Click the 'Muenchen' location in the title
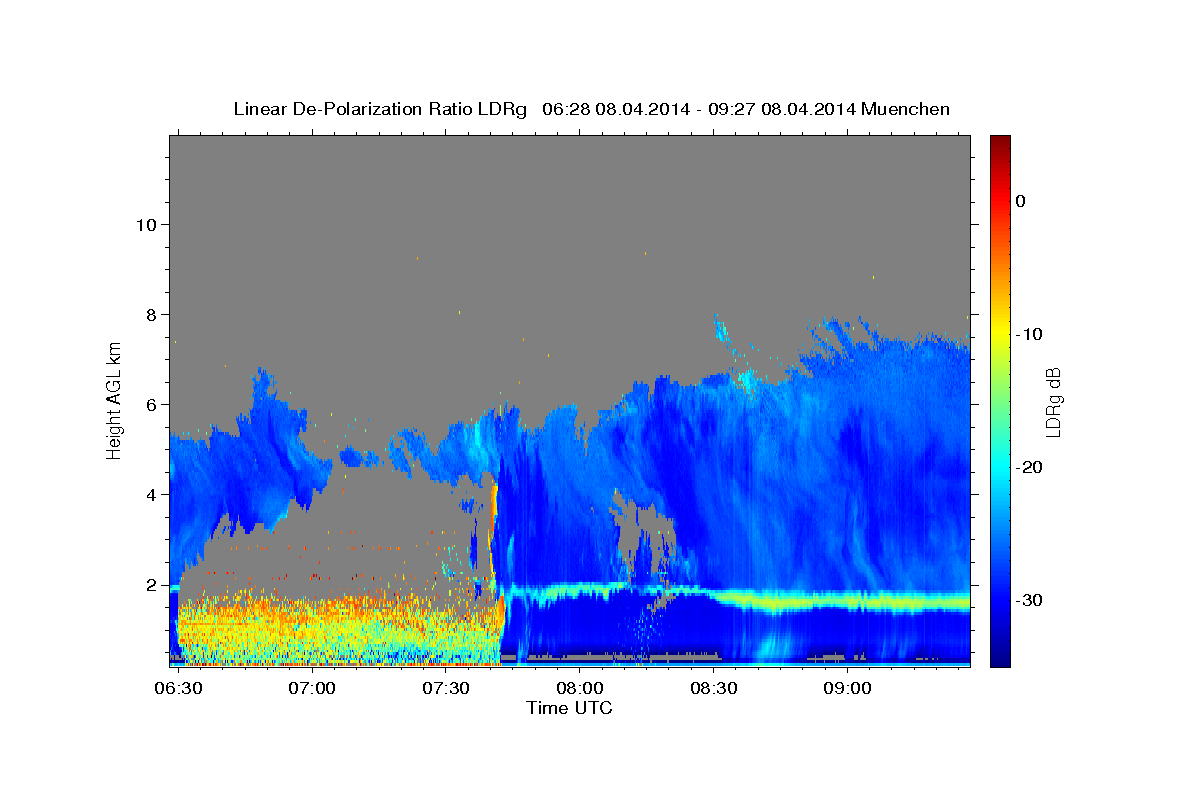 coord(906,109)
